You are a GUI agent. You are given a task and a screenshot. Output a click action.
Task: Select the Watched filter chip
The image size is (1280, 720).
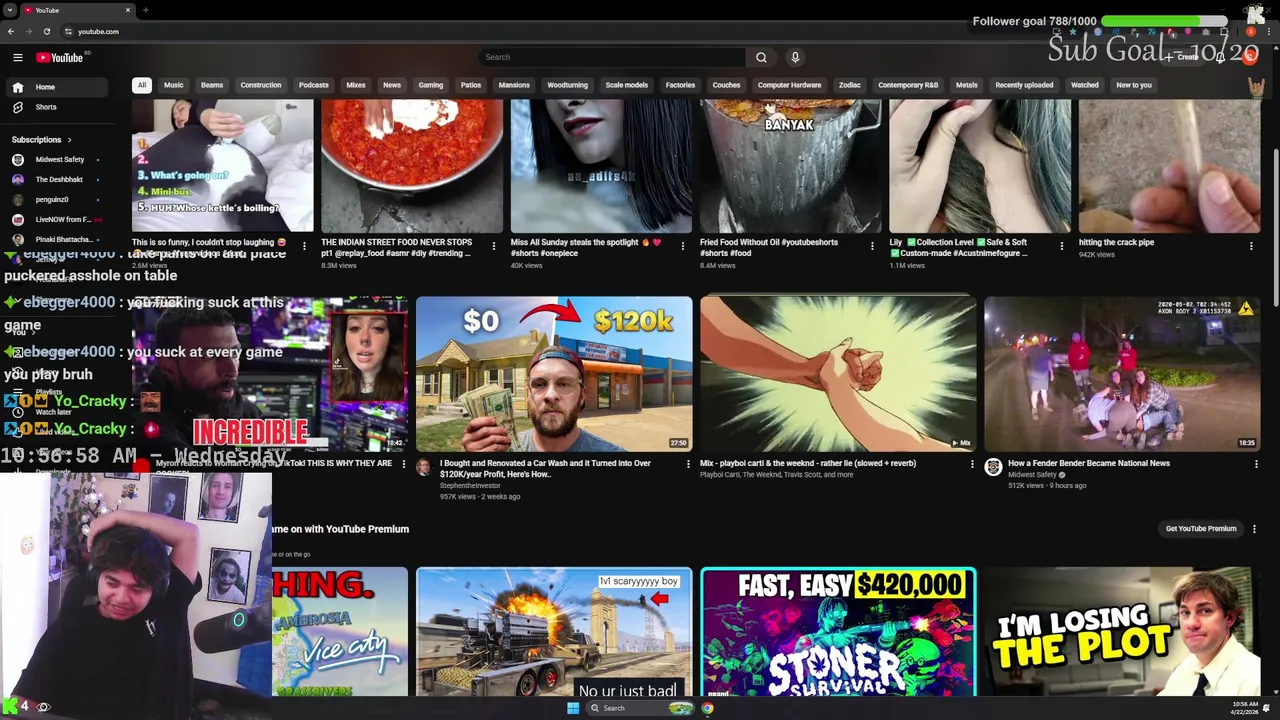(x=1085, y=85)
